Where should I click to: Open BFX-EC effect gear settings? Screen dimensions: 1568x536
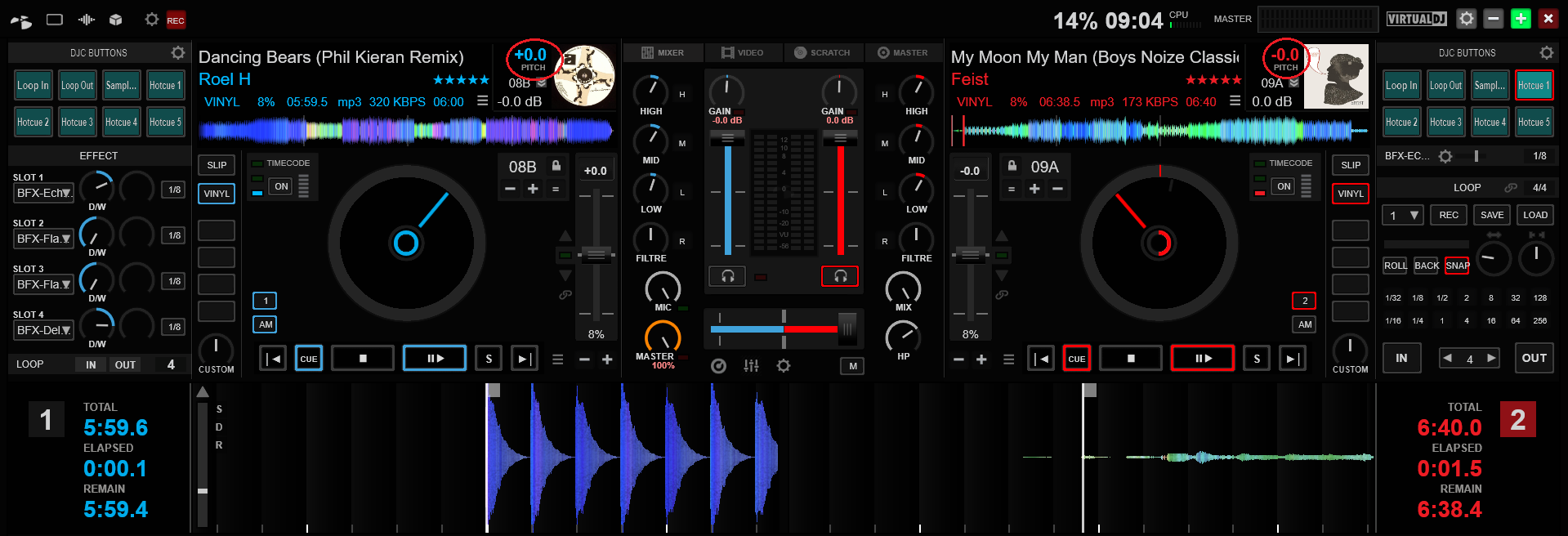[1445, 156]
